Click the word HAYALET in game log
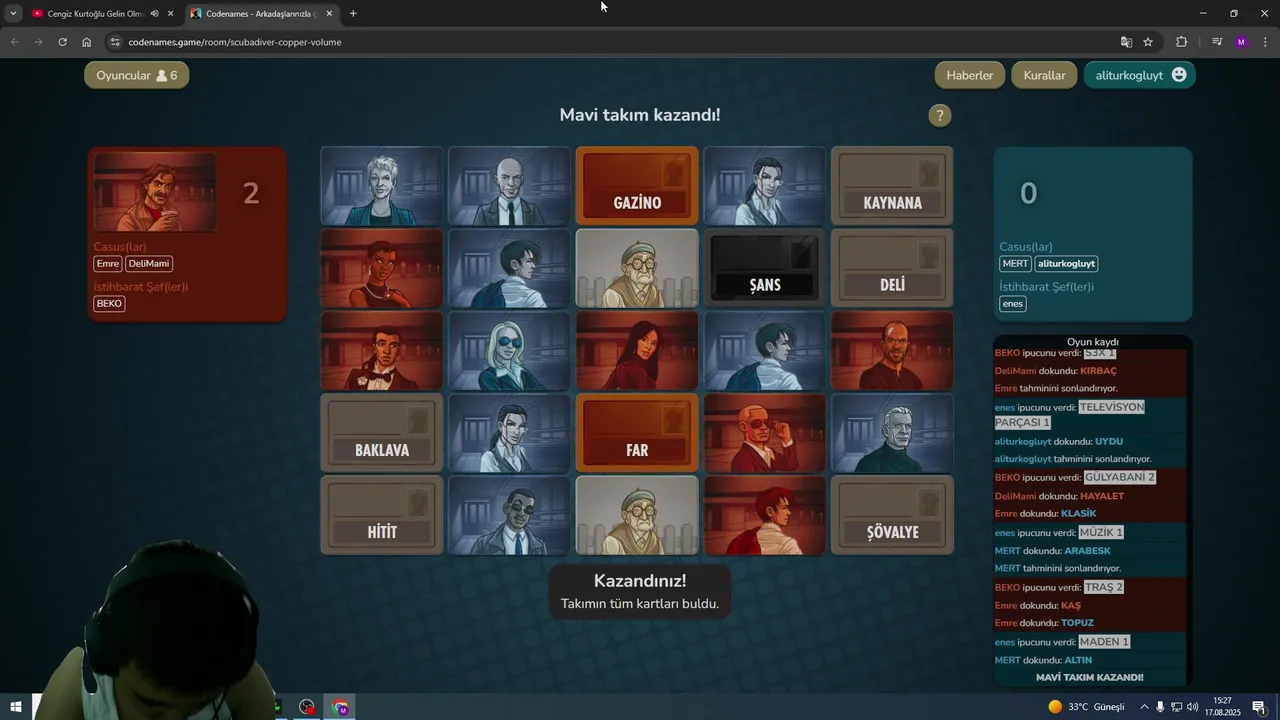The height and width of the screenshot is (720, 1280). 1102,496
